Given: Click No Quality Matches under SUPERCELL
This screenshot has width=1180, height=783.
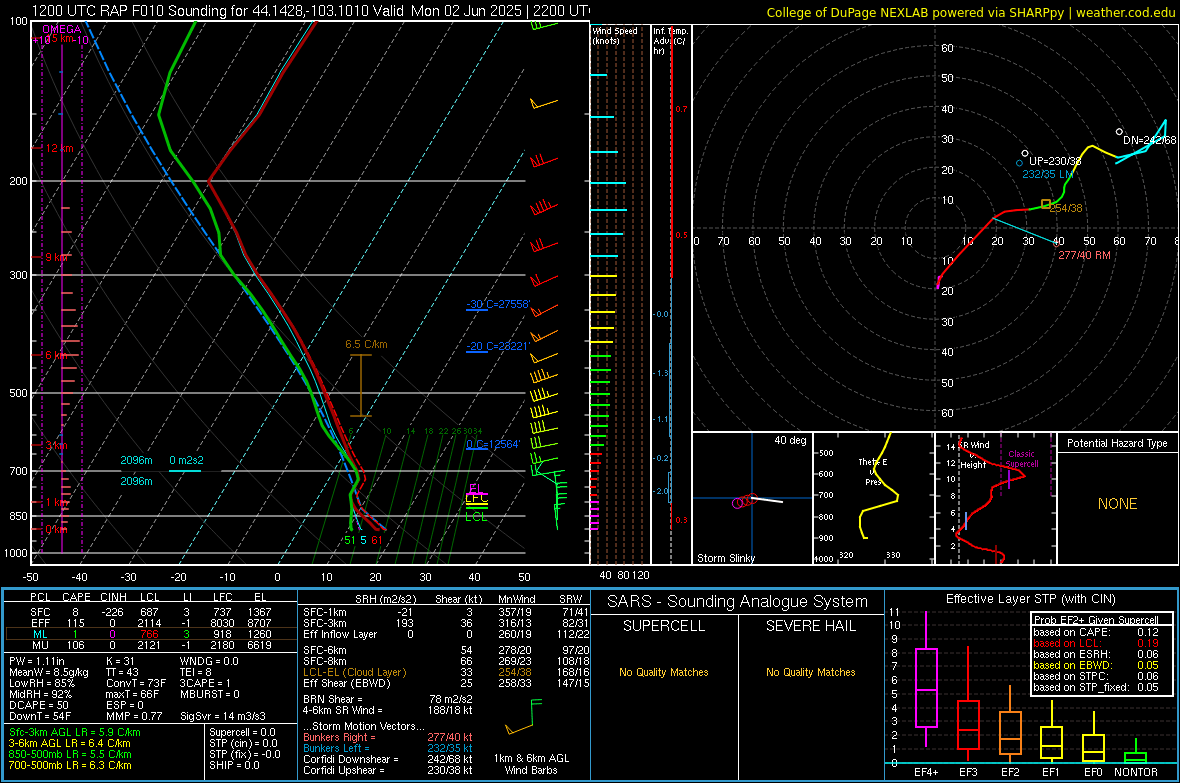Looking at the screenshot, I should click(x=664, y=672).
